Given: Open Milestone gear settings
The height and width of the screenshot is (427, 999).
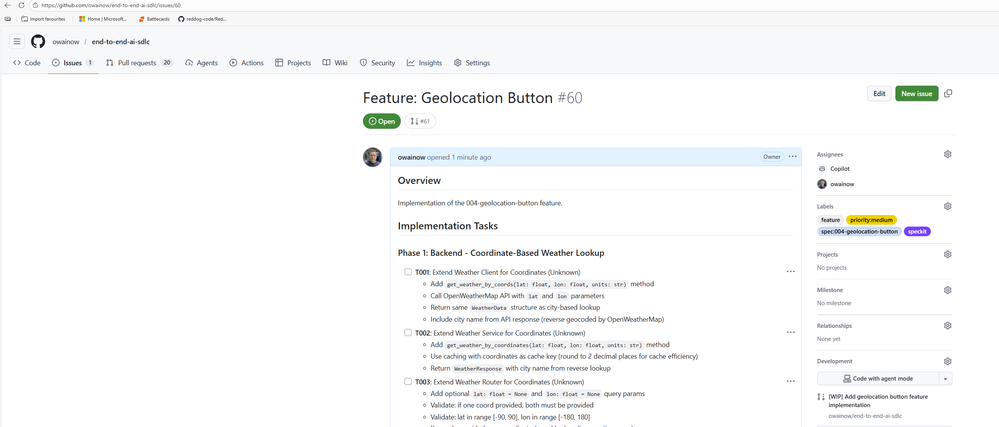Looking at the screenshot, I should click(947, 290).
